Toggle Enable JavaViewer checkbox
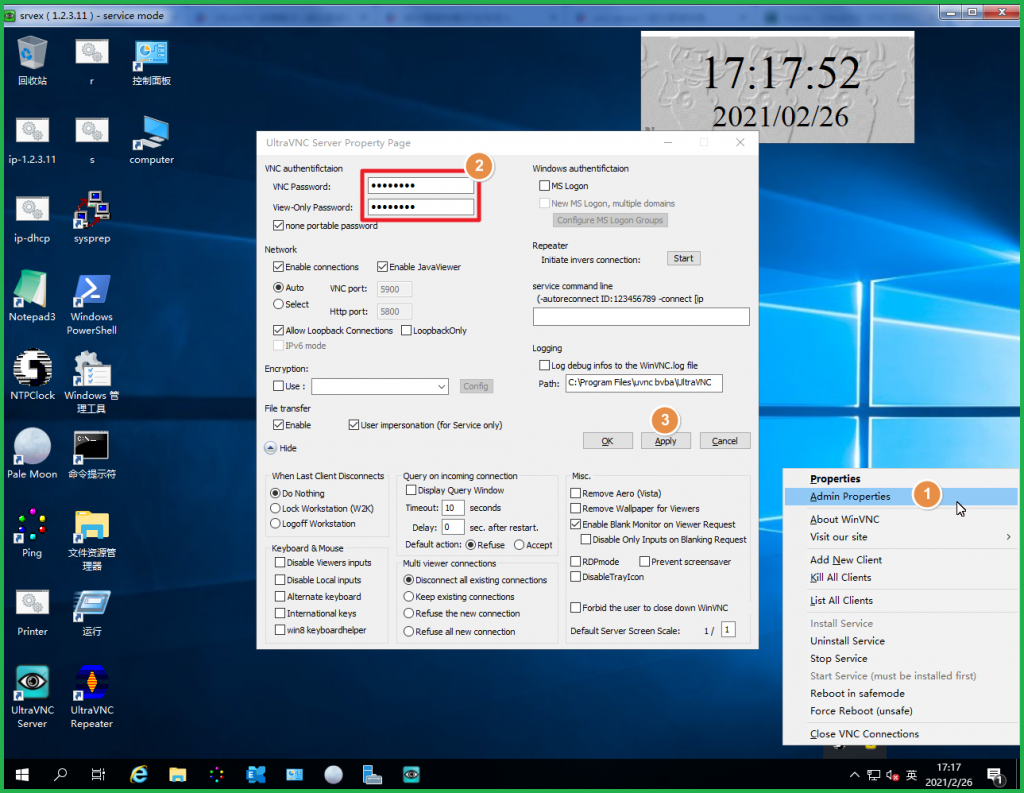The image size is (1024, 793). point(382,267)
